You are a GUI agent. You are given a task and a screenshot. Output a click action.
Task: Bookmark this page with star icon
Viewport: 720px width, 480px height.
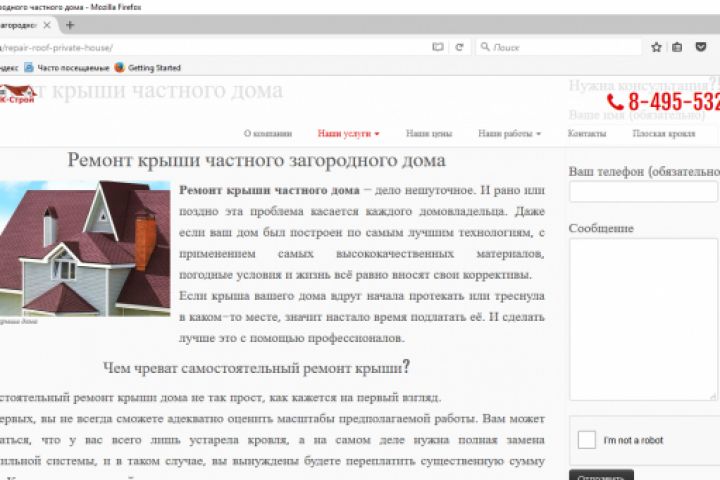click(x=656, y=47)
